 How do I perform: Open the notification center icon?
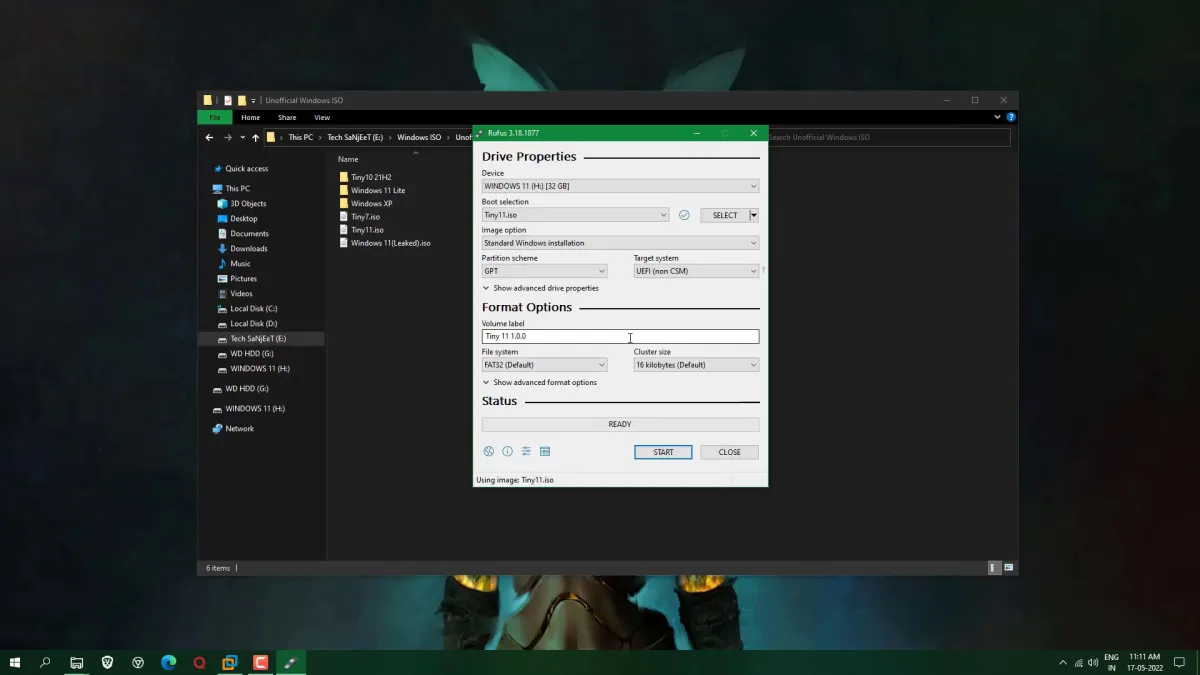(1180, 662)
